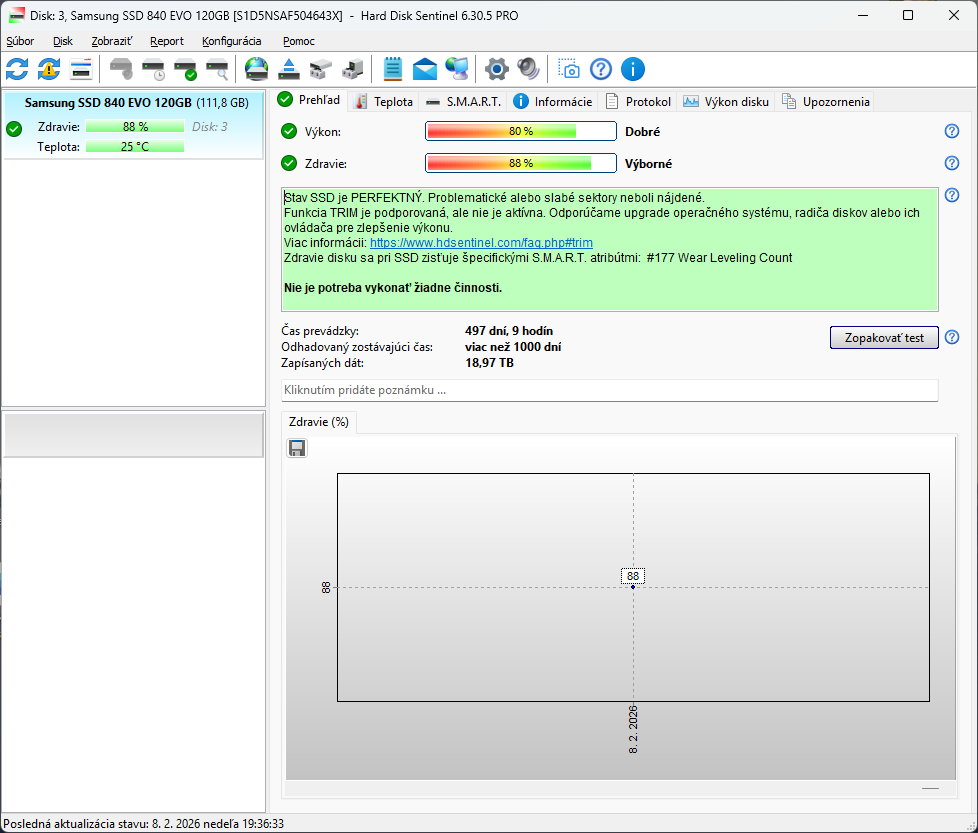Screen dimensions: 978x833
Task: Click the note field to add a comment
Action: (x=609, y=390)
